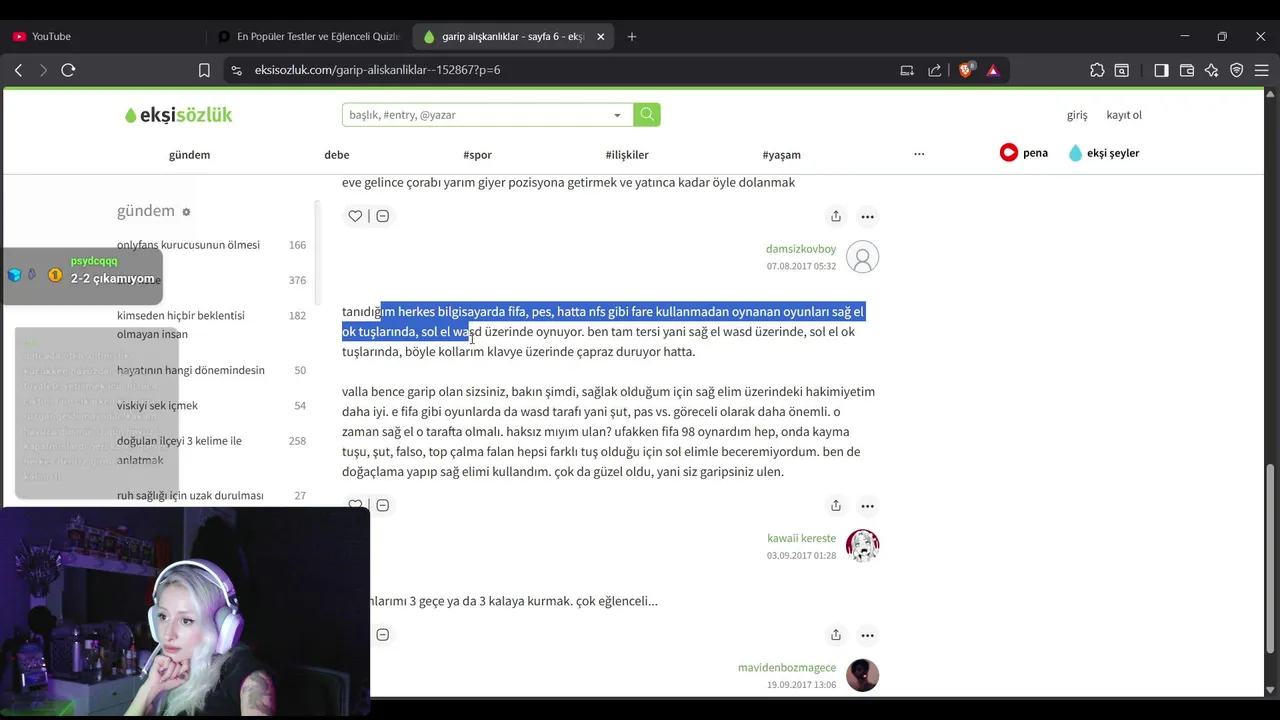Downvote the kawaii kereste entry
This screenshot has width=1280, height=720.
[x=382, y=505]
